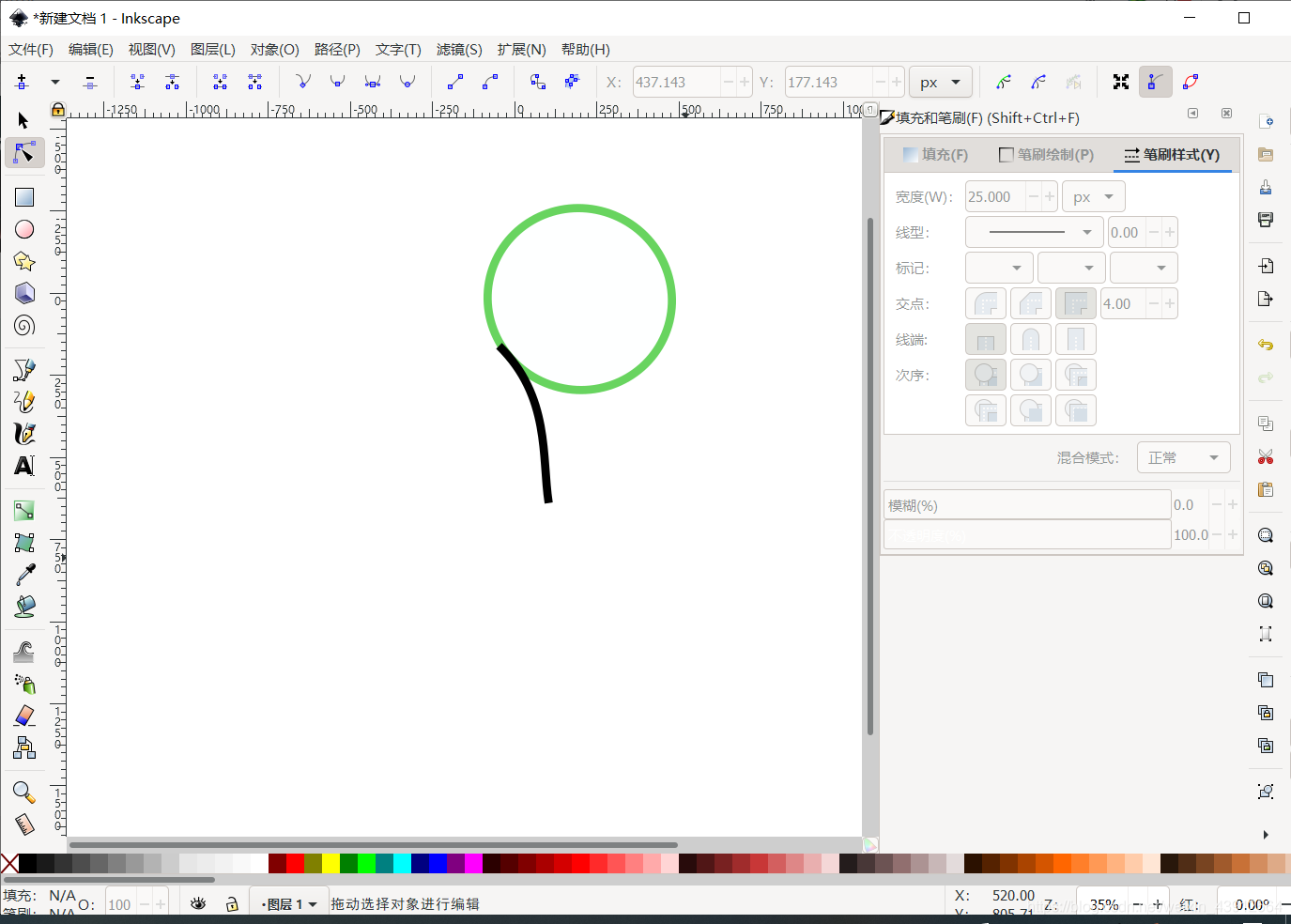1291x924 pixels.
Task: Click the Cut scissors icon
Action: (1266, 456)
